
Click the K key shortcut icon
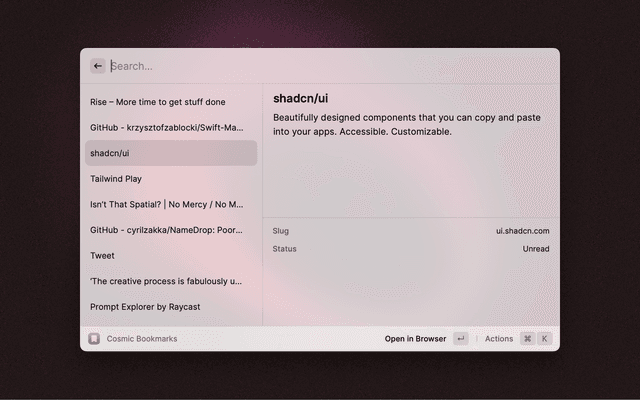tap(545, 339)
